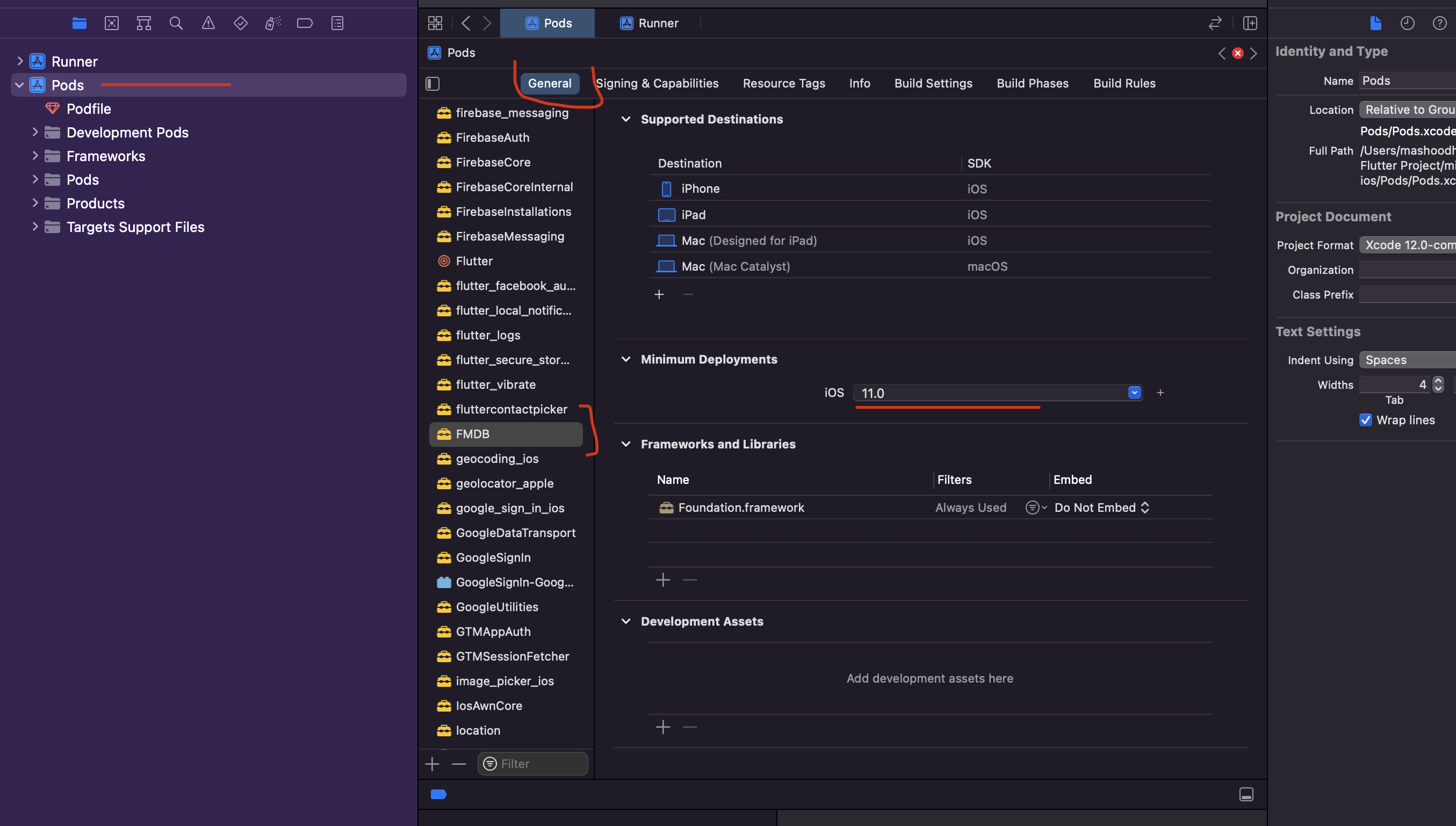Collapse the Frameworks and Libraries section

coord(626,444)
